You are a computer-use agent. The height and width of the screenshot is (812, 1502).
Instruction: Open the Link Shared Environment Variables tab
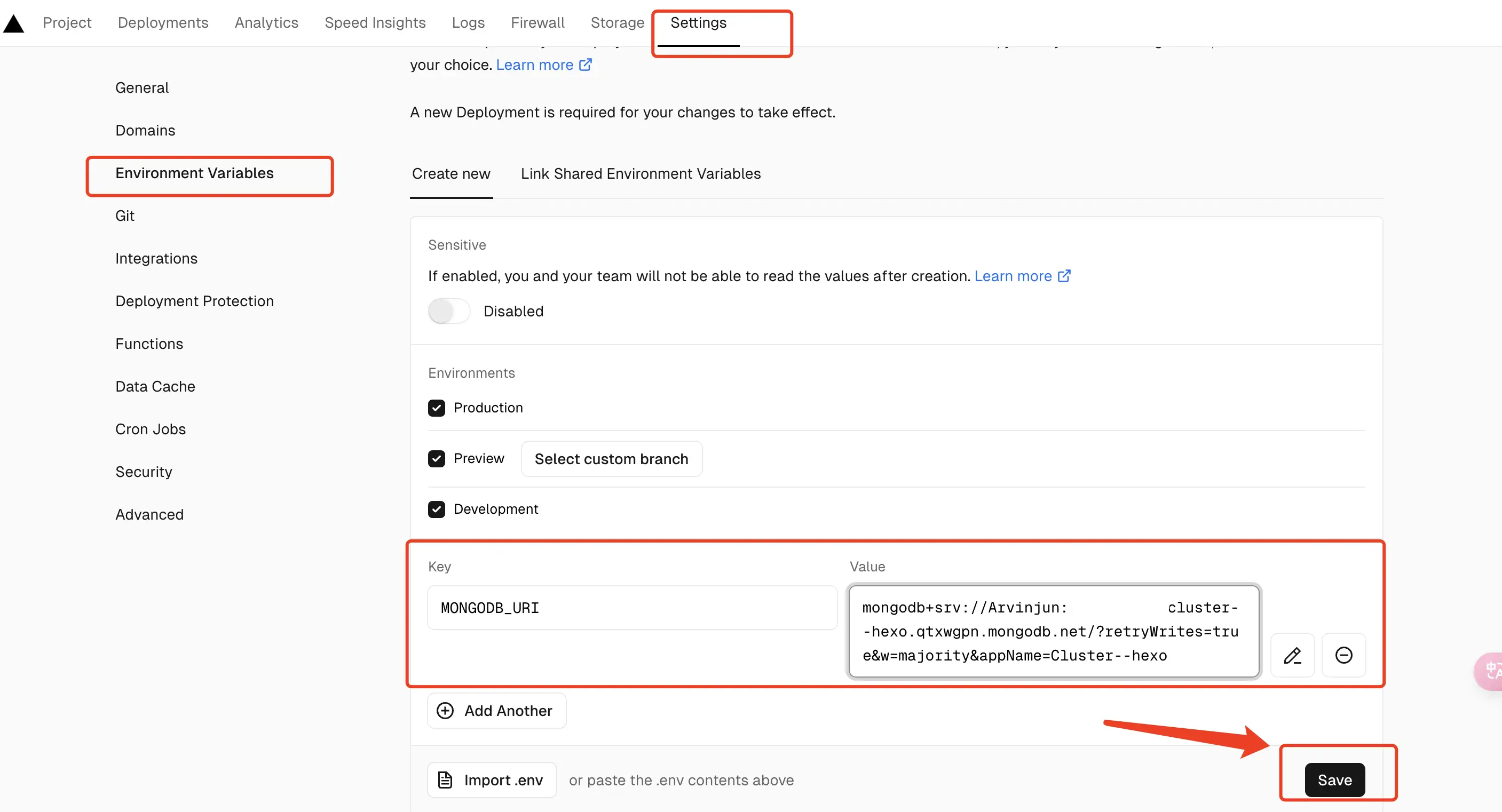[641, 173]
